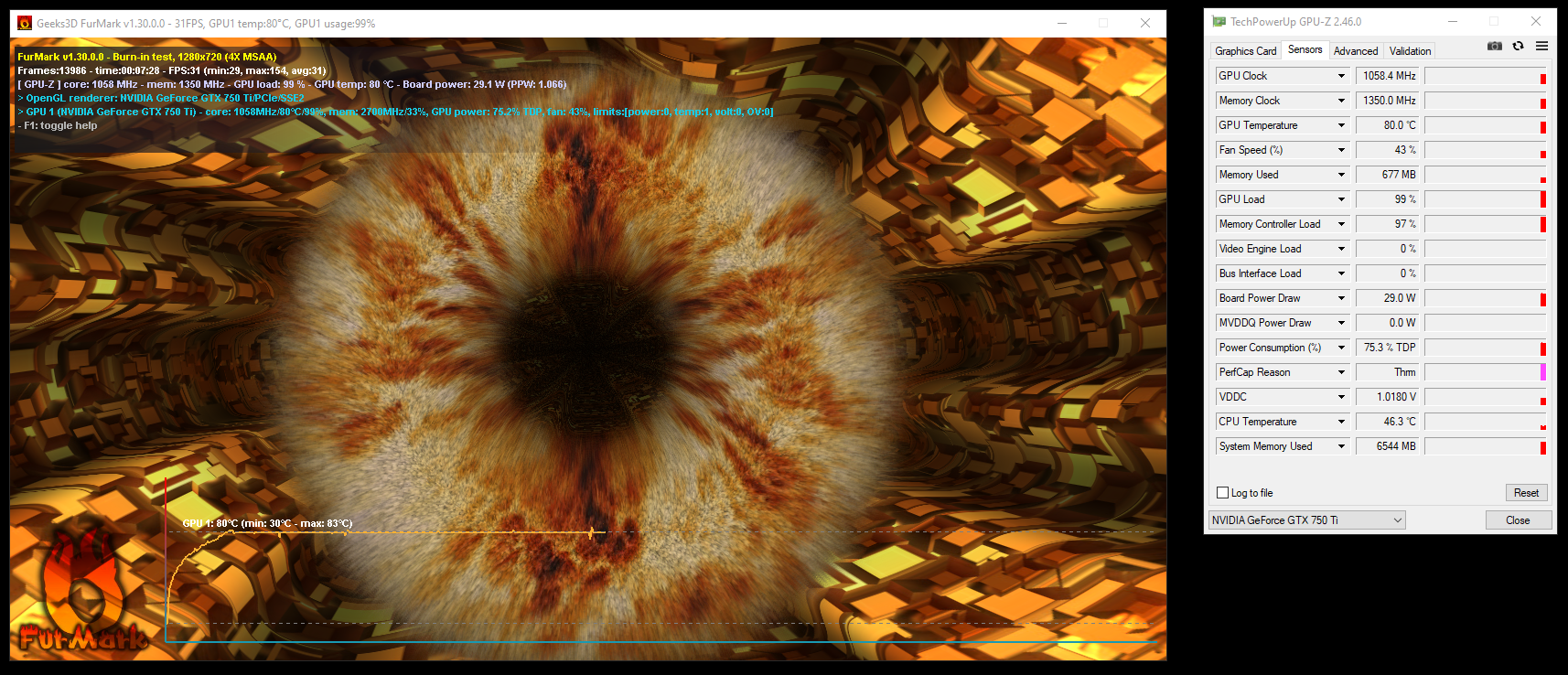Minimize the FurMark window
This screenshot has width=1568, height=675.
coord(1062,23)
